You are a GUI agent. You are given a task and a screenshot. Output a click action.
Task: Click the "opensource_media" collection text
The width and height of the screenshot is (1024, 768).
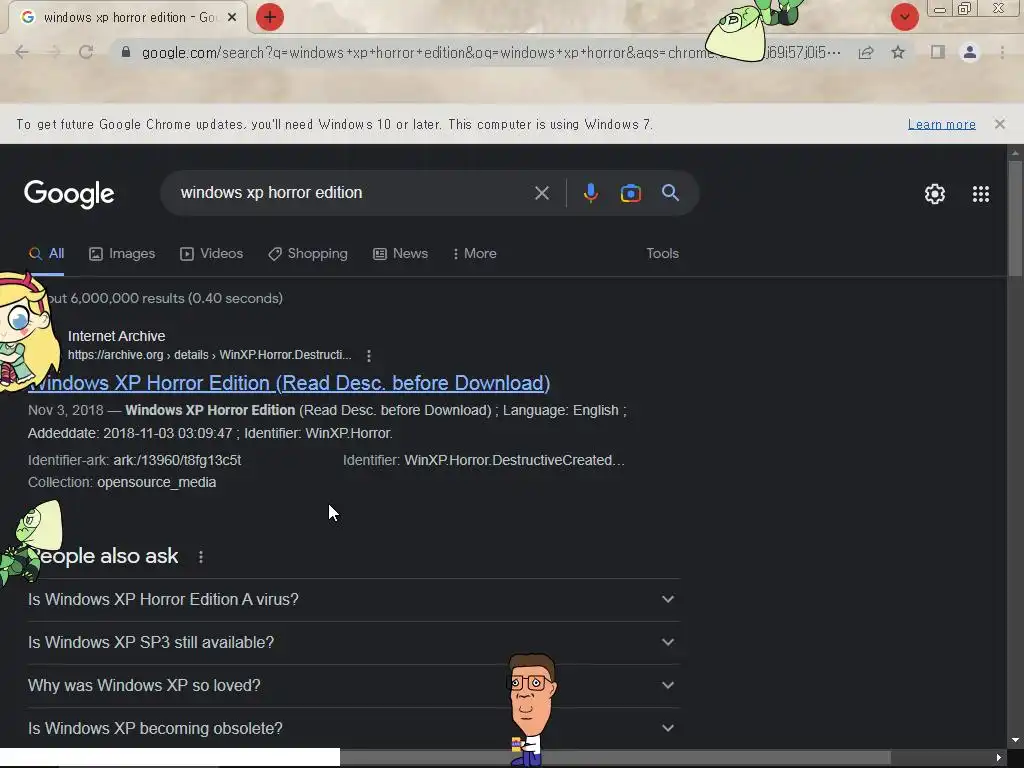click(156, 483)
